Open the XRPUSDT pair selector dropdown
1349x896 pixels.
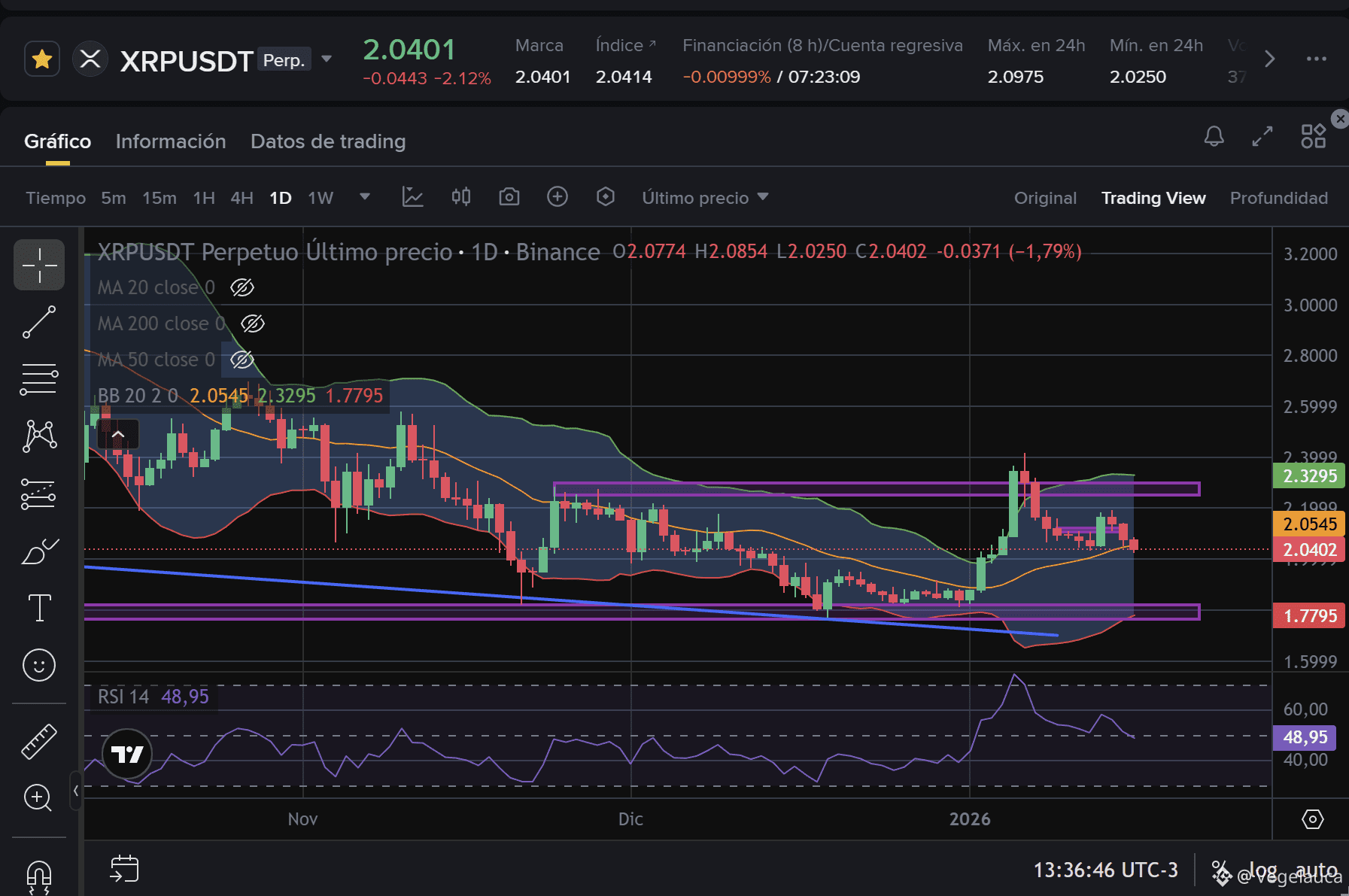pyautogui.click(x=327, y=59)
